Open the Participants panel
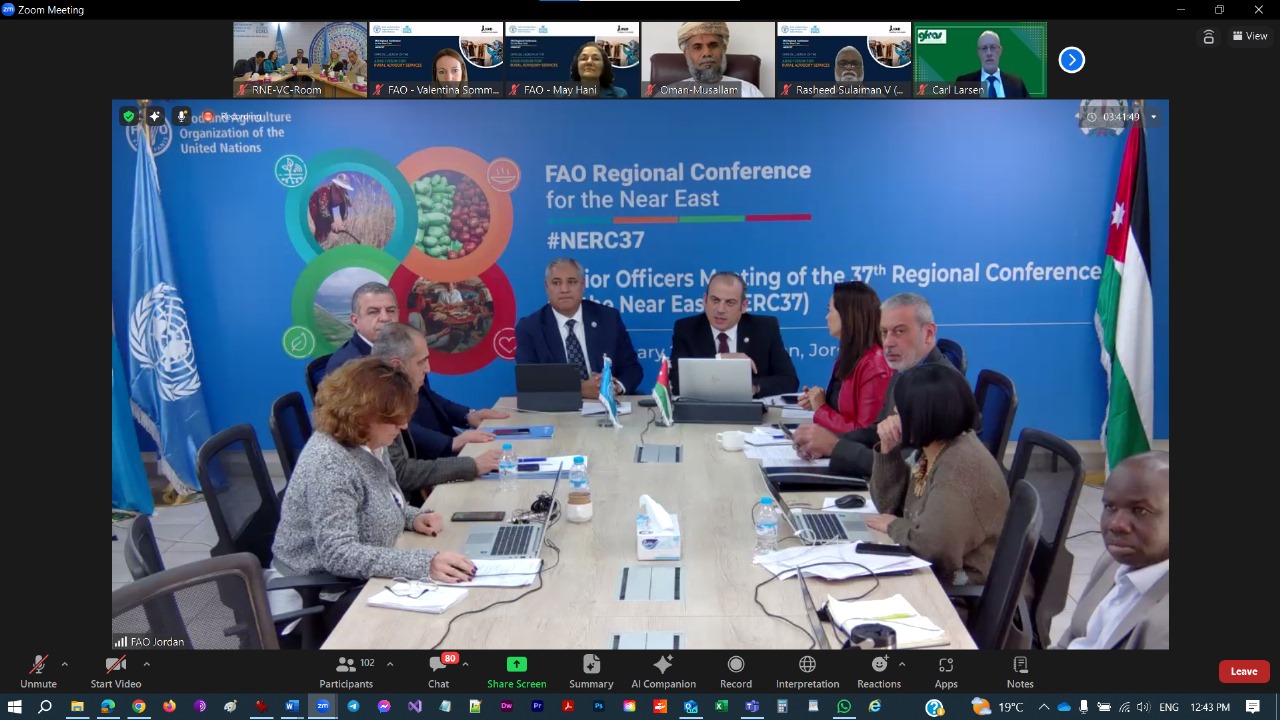 tap(346, 672)
